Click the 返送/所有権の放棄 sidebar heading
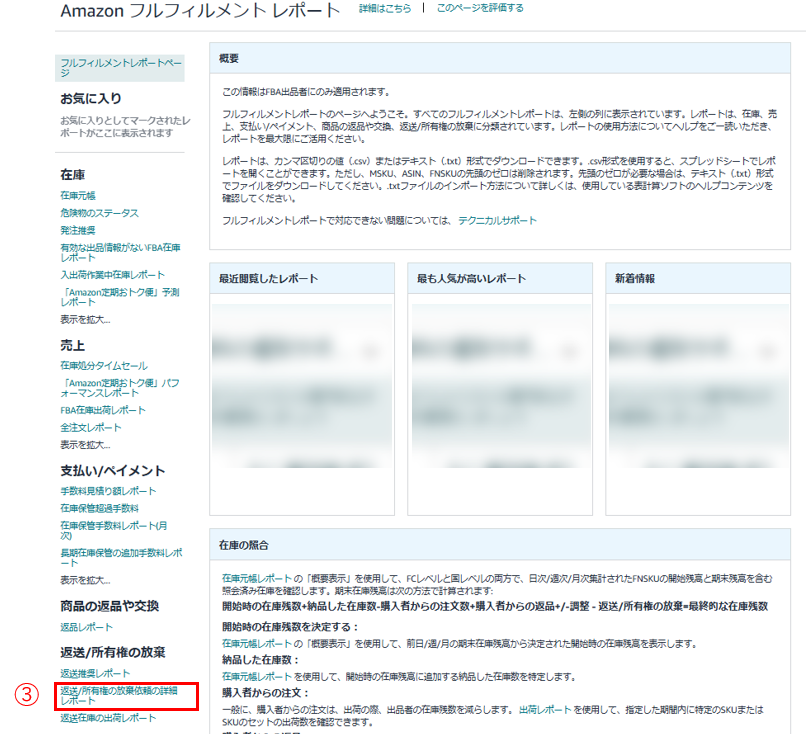 pos(112,653)
